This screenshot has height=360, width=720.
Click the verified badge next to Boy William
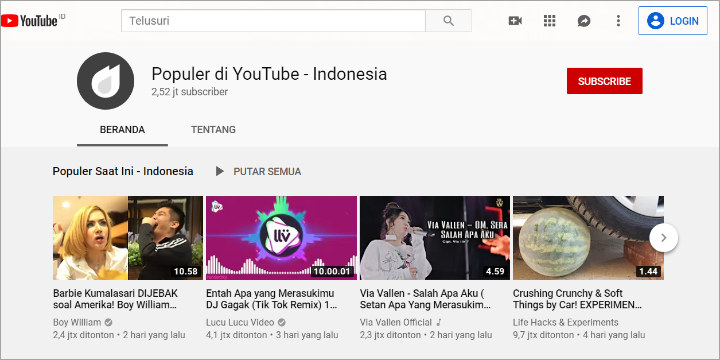pos(108,322)
